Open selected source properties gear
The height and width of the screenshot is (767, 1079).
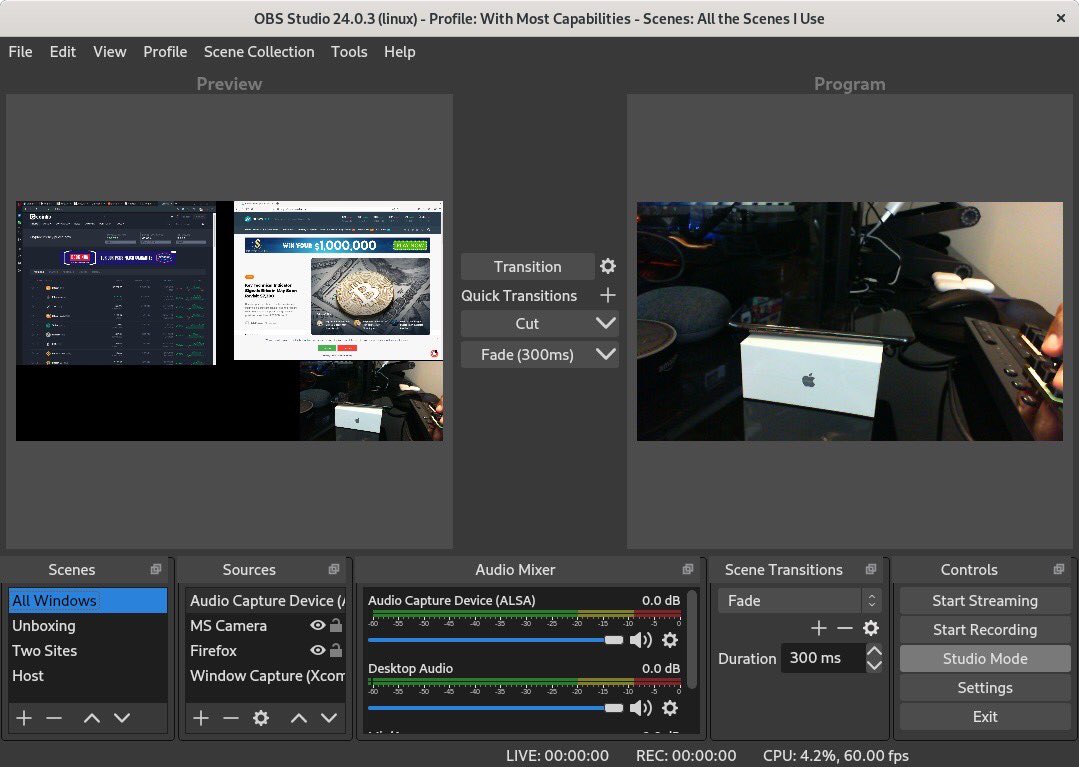[261, 718]
